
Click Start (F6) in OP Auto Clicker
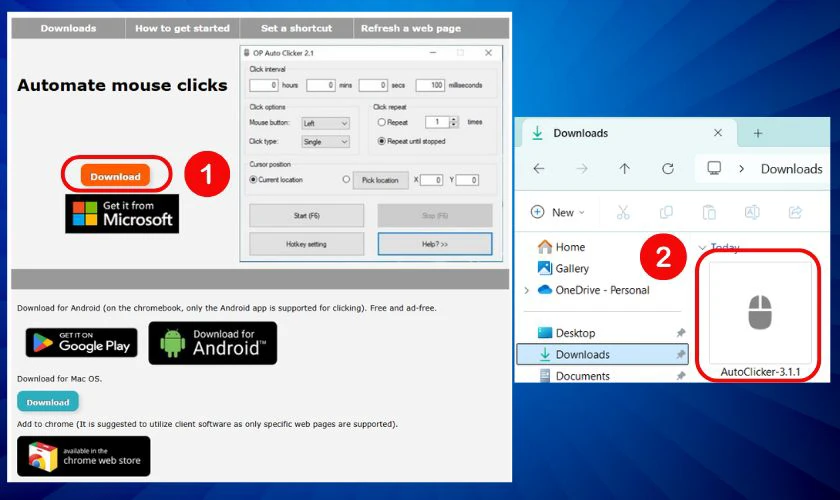click(306, 215)
